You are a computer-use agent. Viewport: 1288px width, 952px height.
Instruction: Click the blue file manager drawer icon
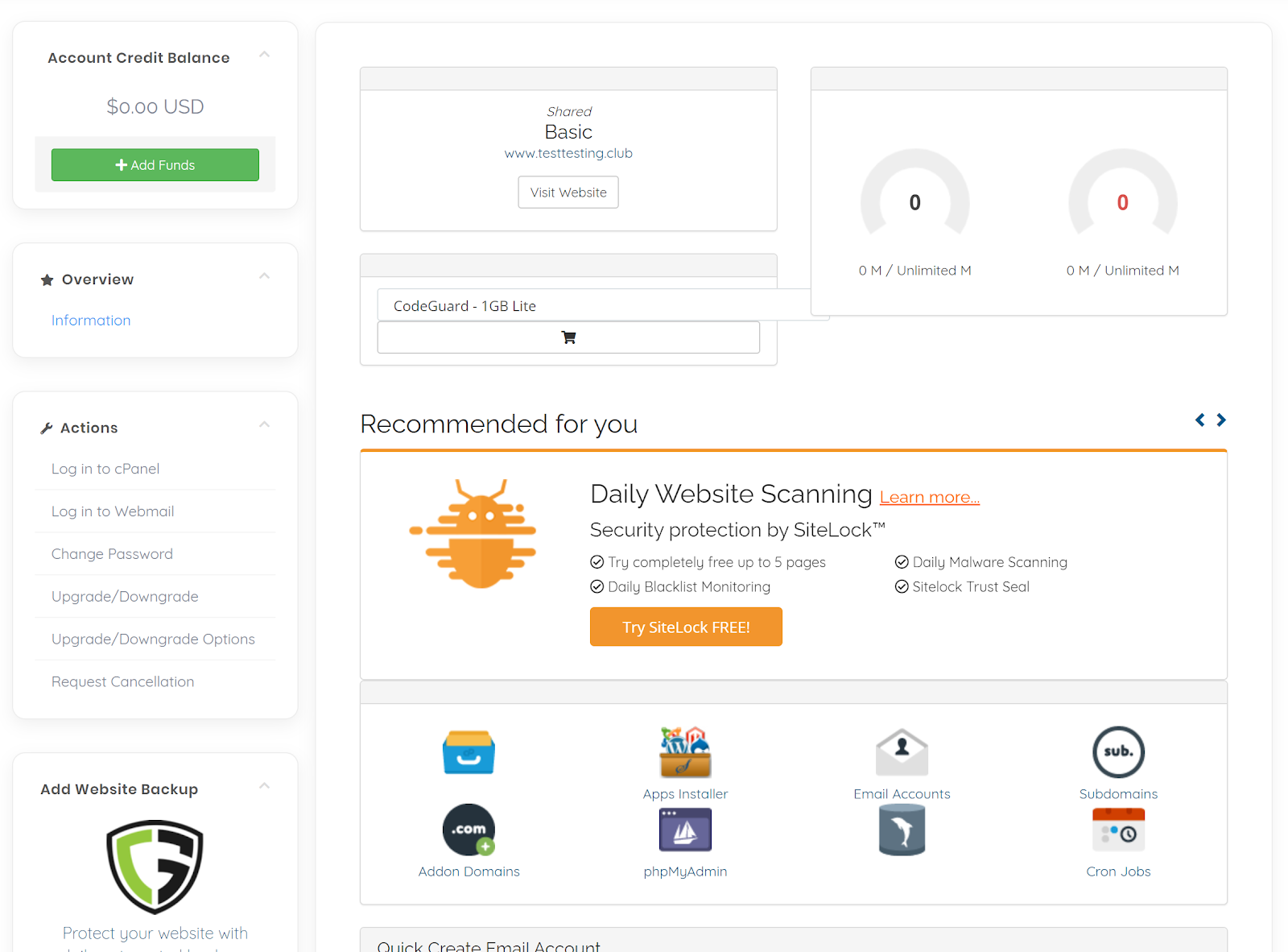pos(469,752)
